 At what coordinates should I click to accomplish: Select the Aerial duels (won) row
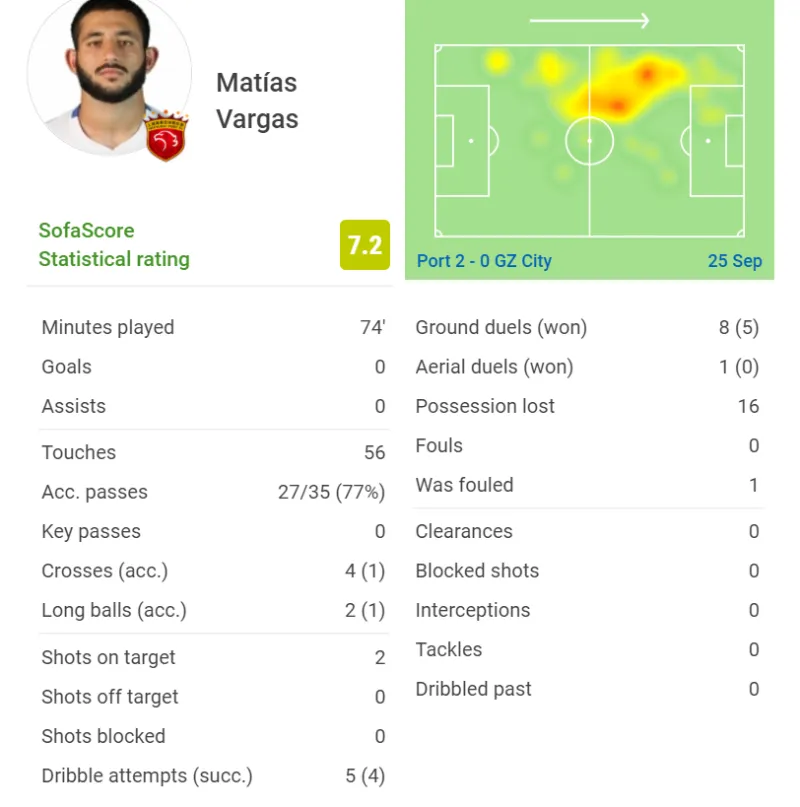[x=587, y=367]
